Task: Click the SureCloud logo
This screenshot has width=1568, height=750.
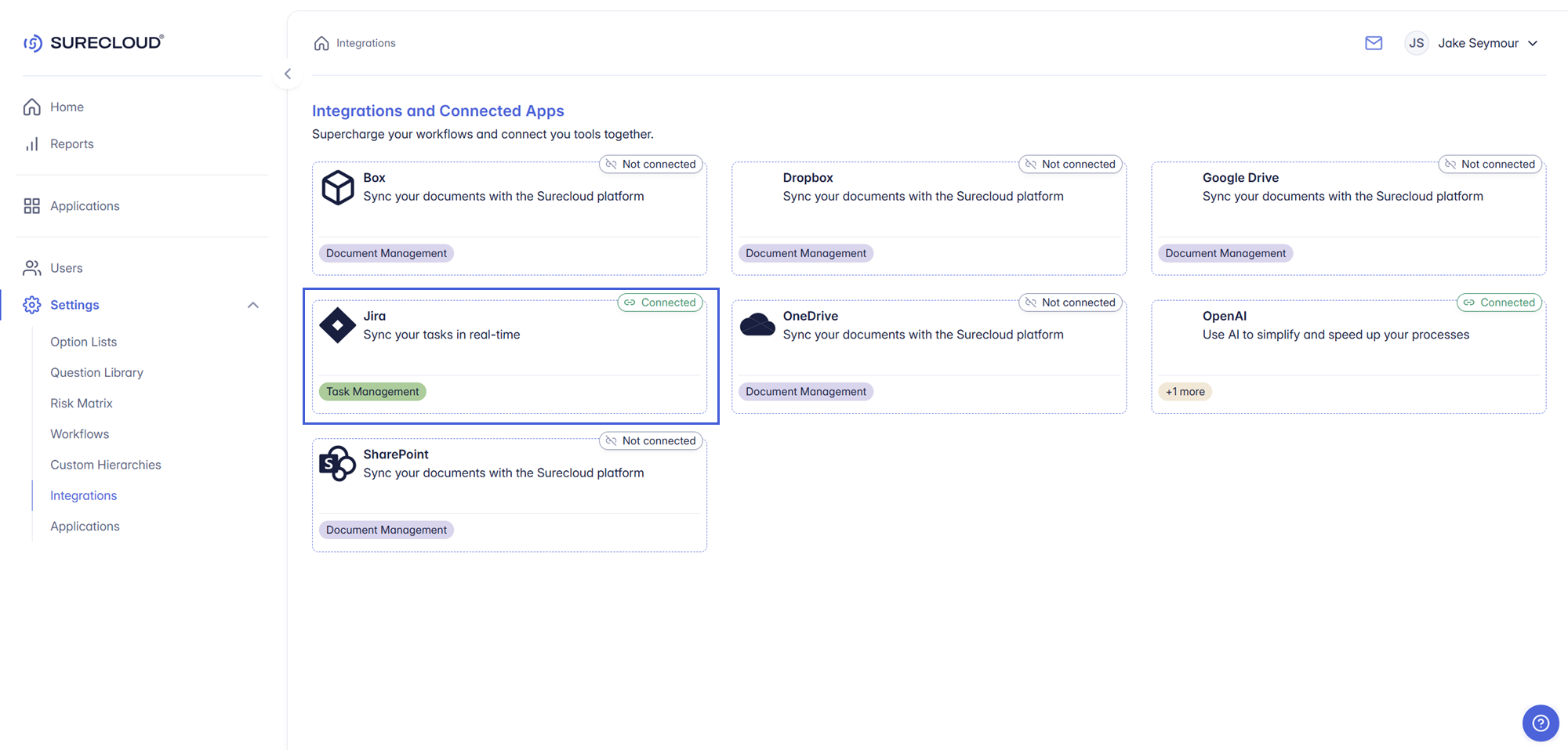Action: click(x=93, y=42)
